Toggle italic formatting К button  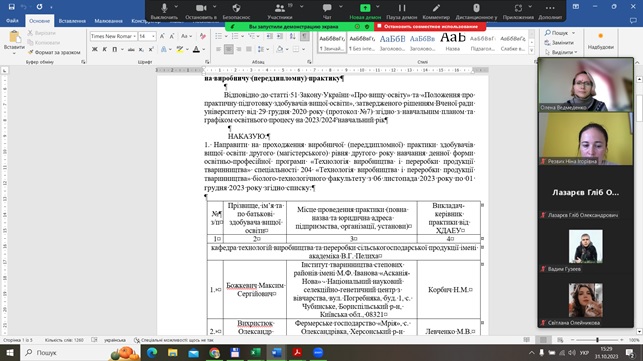(x=105, y=49)
